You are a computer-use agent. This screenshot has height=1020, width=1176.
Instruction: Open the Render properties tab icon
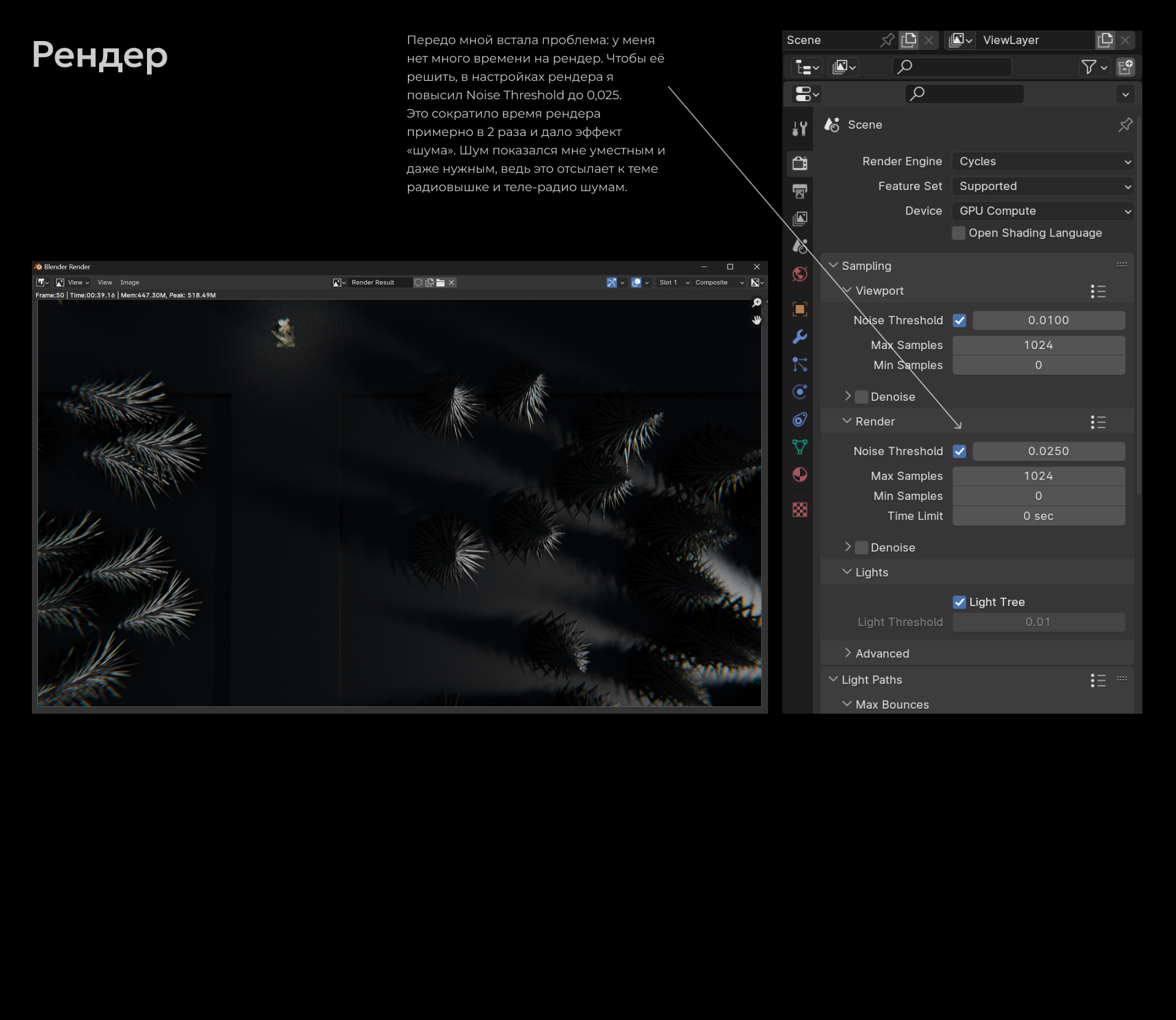click(x=800, y=163)
